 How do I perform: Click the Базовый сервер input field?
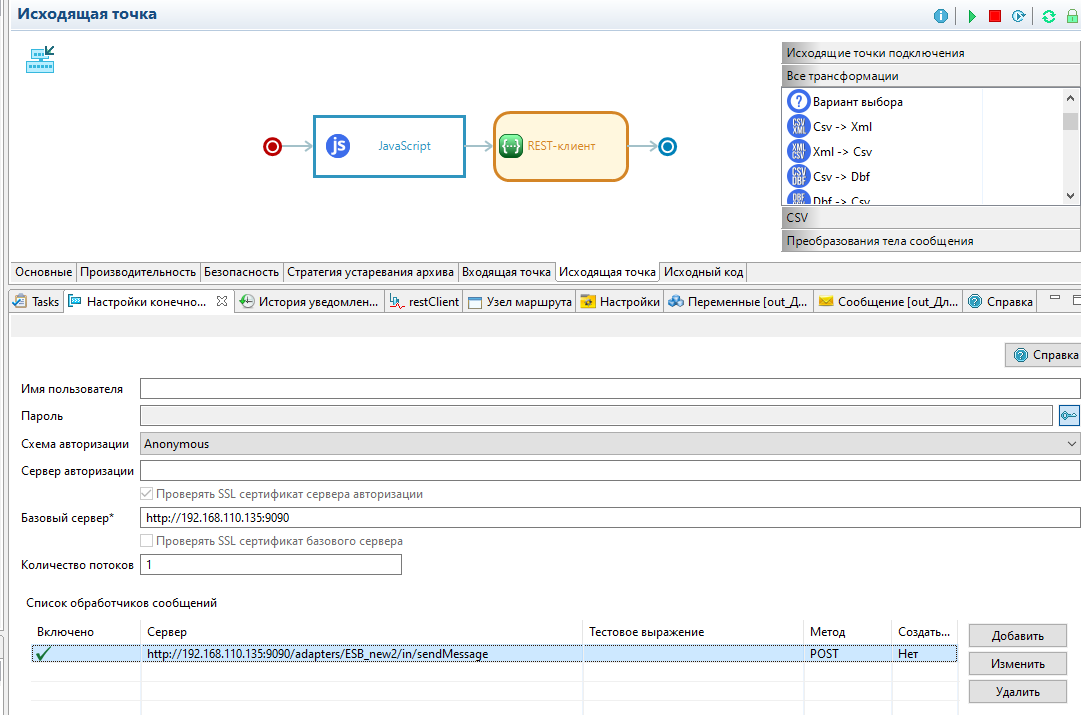[x=609, y=518]
